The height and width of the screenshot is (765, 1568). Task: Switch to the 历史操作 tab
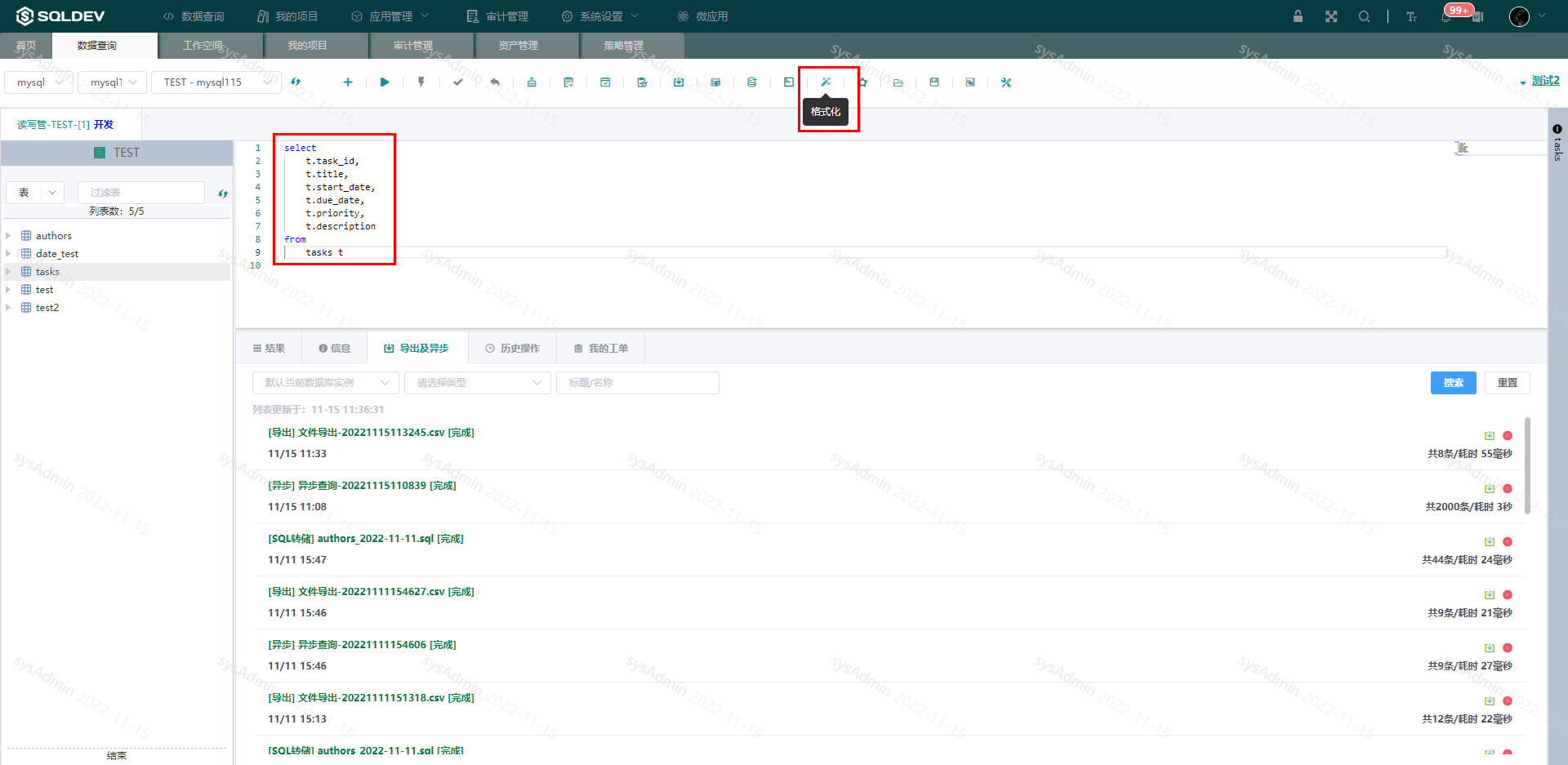[512, 349]
